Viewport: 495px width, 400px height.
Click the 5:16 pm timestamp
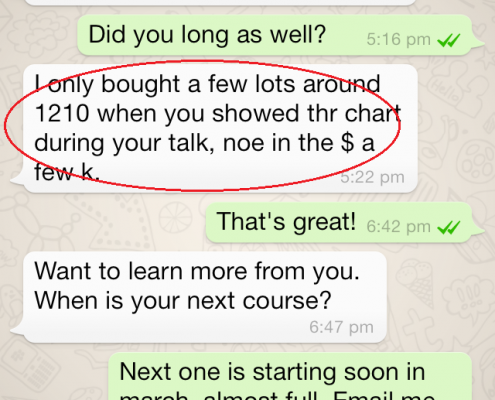[399, 40]
